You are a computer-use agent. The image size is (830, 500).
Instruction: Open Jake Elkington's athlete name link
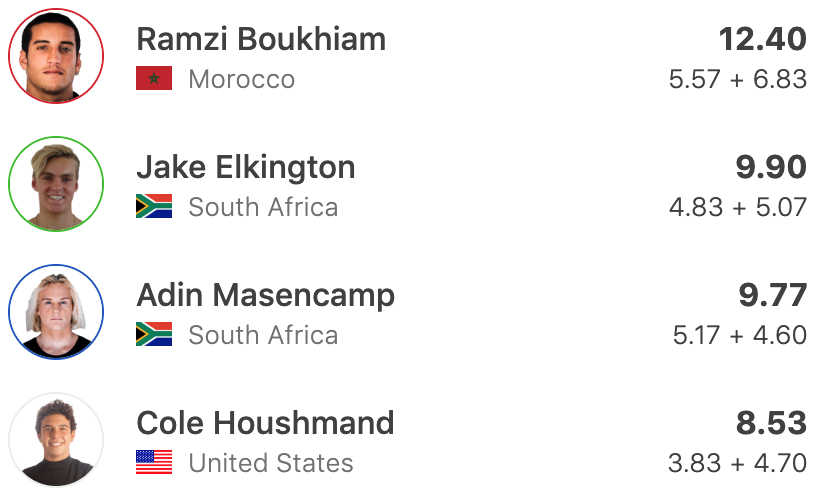[x=246, y=167]
